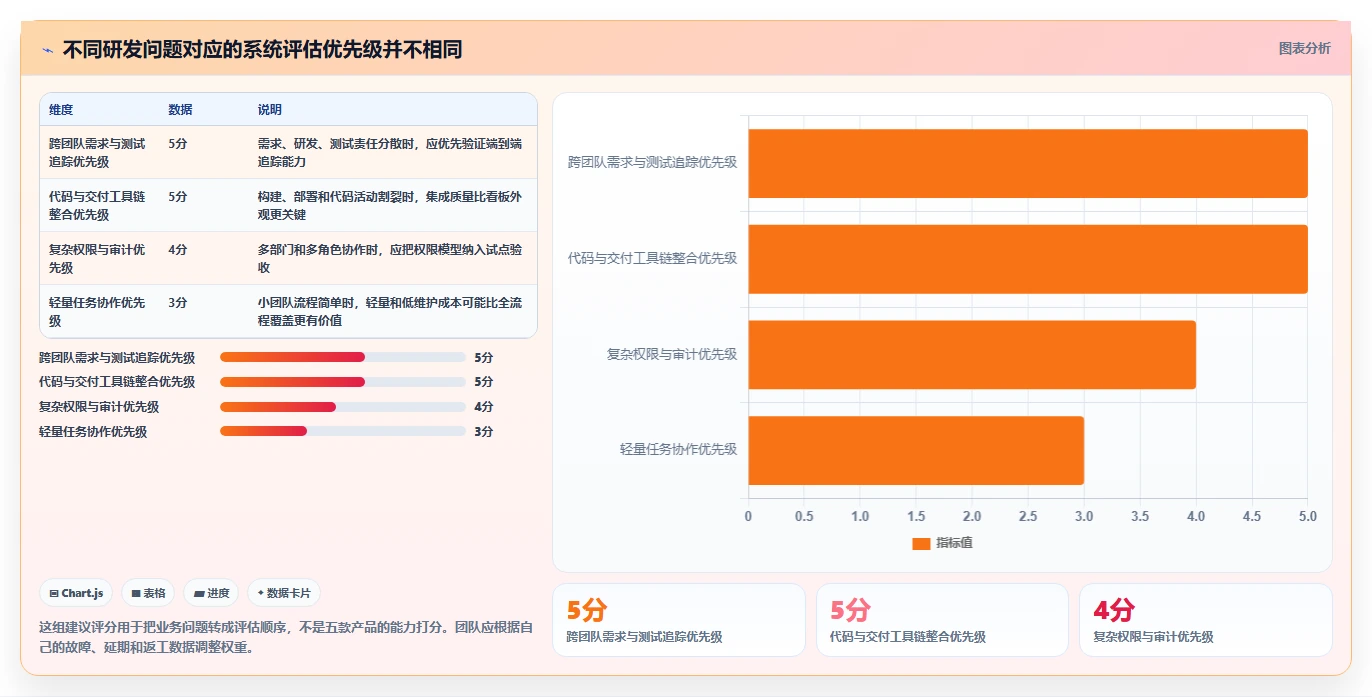Click the progress list label 复杂权限与审计优先级
Screen dimensions: 1372x697
pyautogui.click(x=99, y=407)
